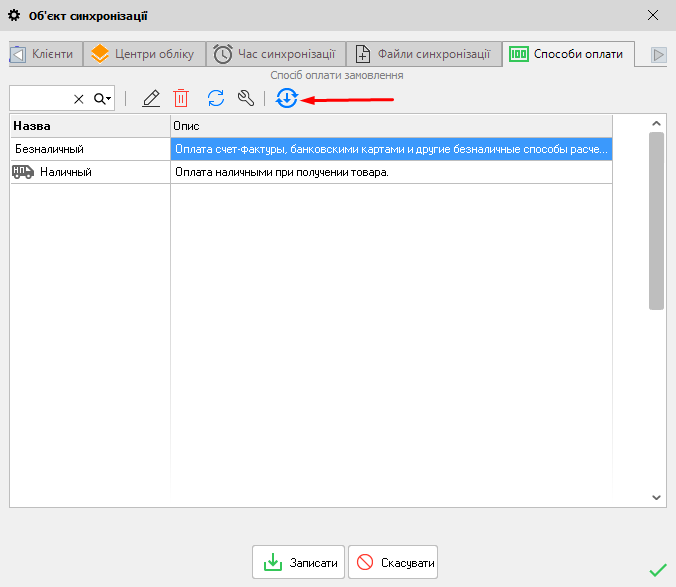This screenshot has height=587, width=676.
Task: Click the green checkmark in bottom corner
Action: tap(657, 569)
